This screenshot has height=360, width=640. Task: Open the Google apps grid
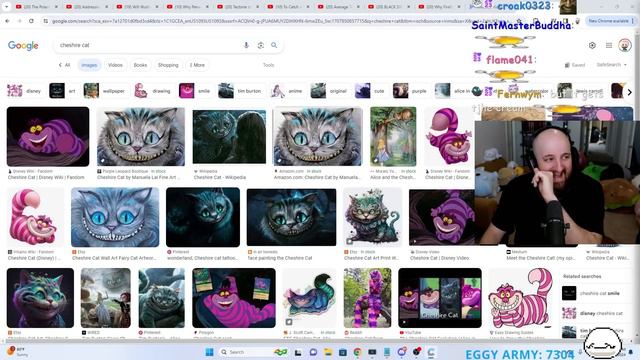tap(609, 45)
